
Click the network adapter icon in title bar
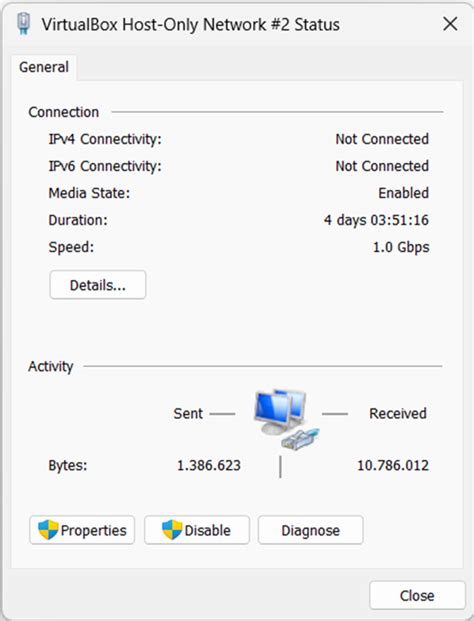point(23,24)
